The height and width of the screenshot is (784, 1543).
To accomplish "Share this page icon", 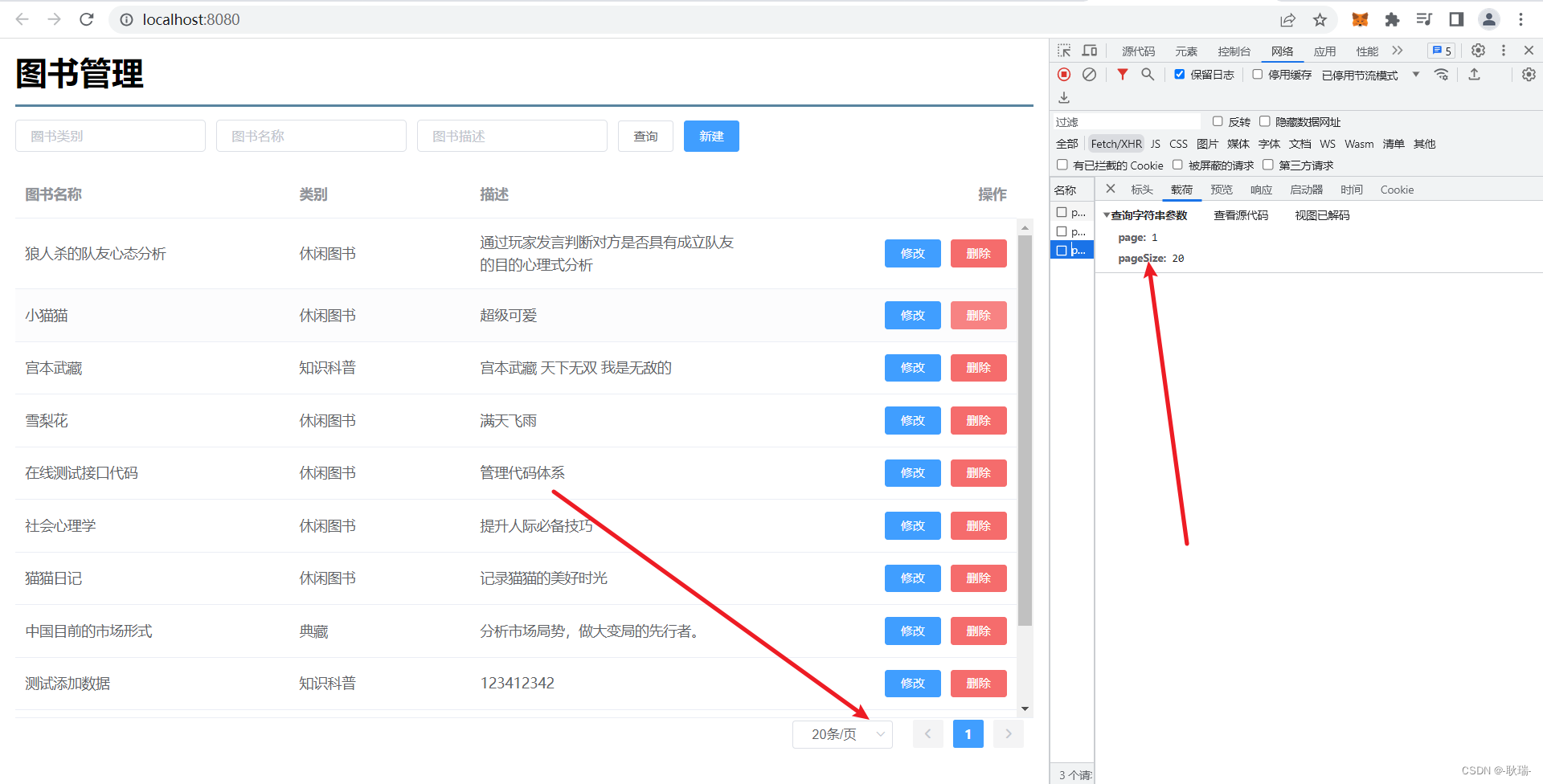I will click(x=1287, y=19).
